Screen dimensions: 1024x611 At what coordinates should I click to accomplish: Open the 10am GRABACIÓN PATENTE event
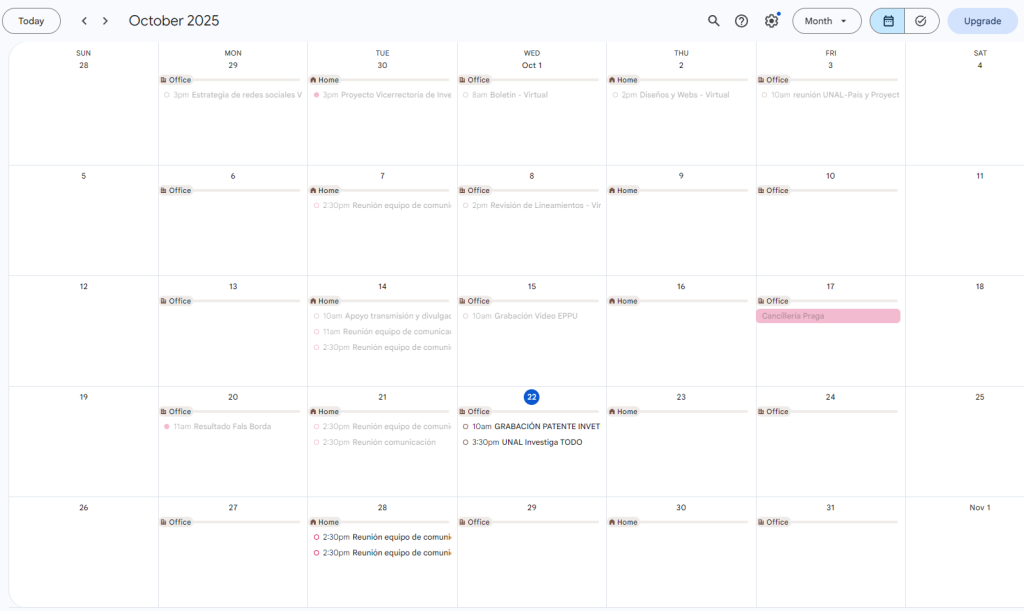[x=536, y=426]
